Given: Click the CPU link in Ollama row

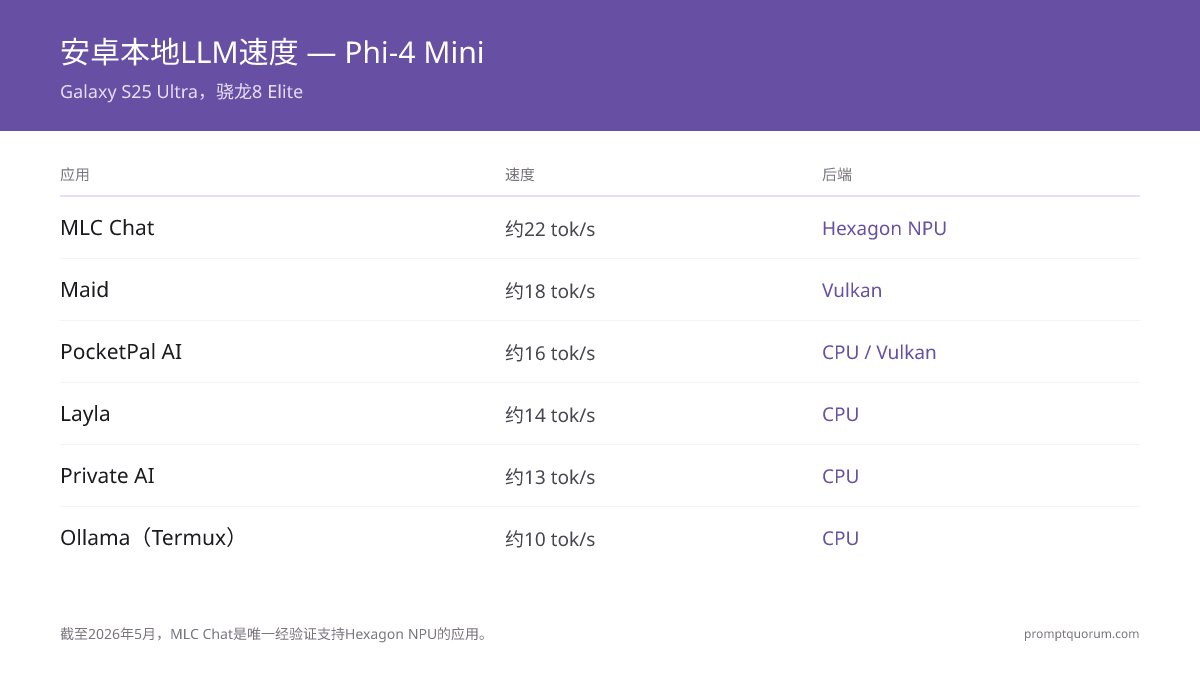Looking at the screenshot, I should coord(840,538).
